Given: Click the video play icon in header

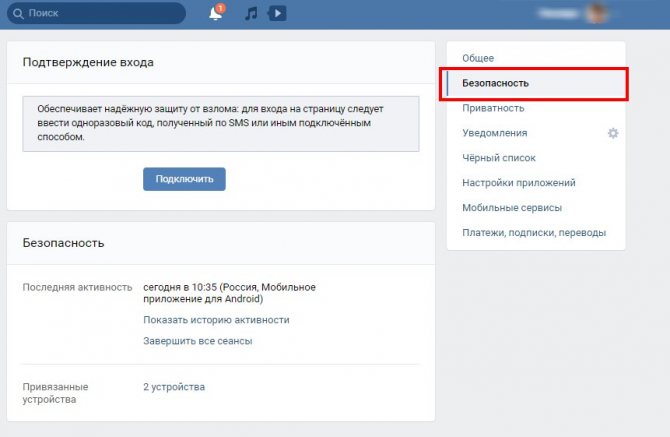Looking at the screenshot, I should click(277, 14).
